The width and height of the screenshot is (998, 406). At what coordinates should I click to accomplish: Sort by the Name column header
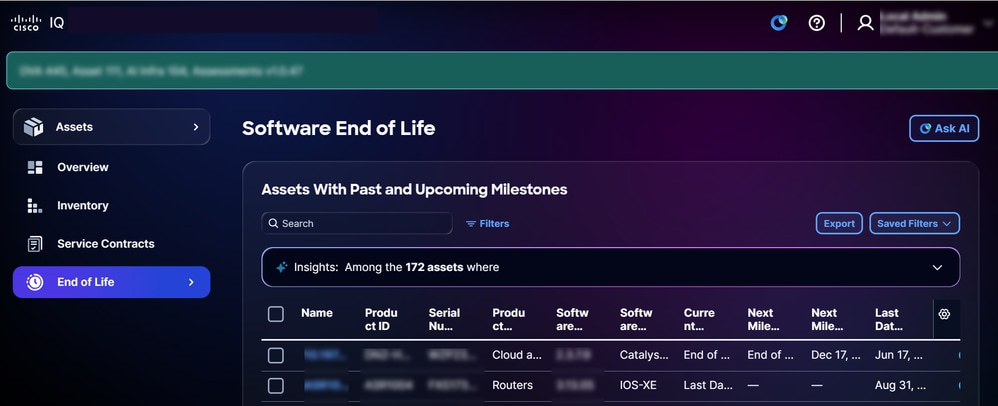pyautogui.click(x=317, y=313)
